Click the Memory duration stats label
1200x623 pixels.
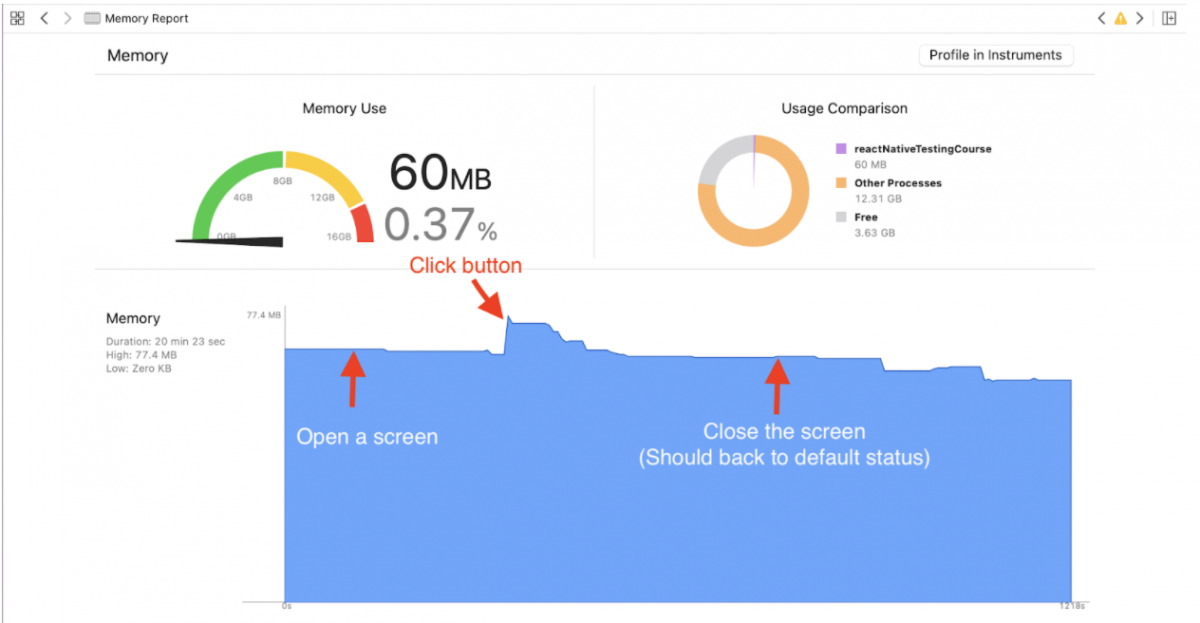pos(166,342)
